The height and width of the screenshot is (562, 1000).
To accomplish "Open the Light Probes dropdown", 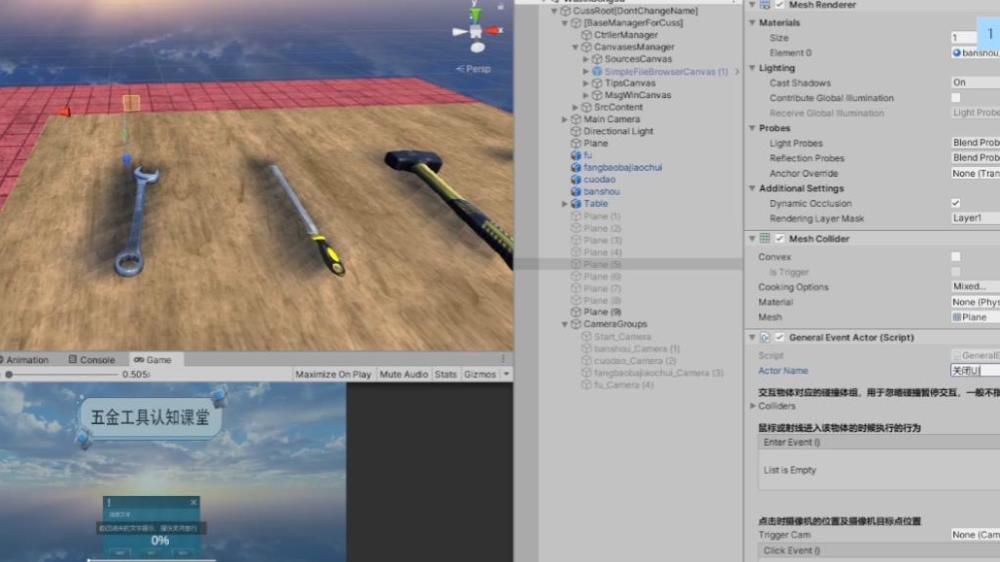I will [x=975, y=143].
